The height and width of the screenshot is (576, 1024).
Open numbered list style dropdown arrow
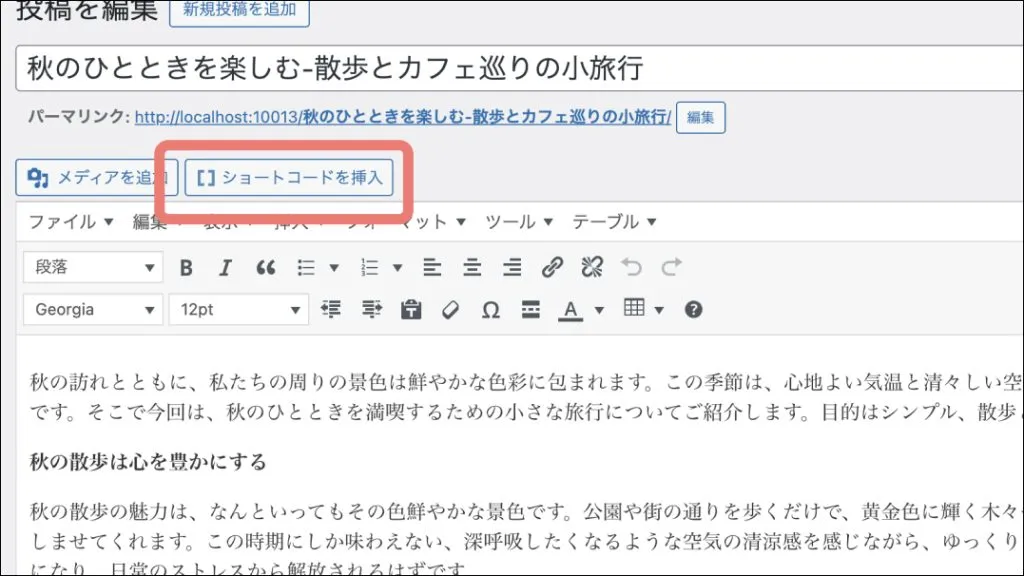[397, 268]
